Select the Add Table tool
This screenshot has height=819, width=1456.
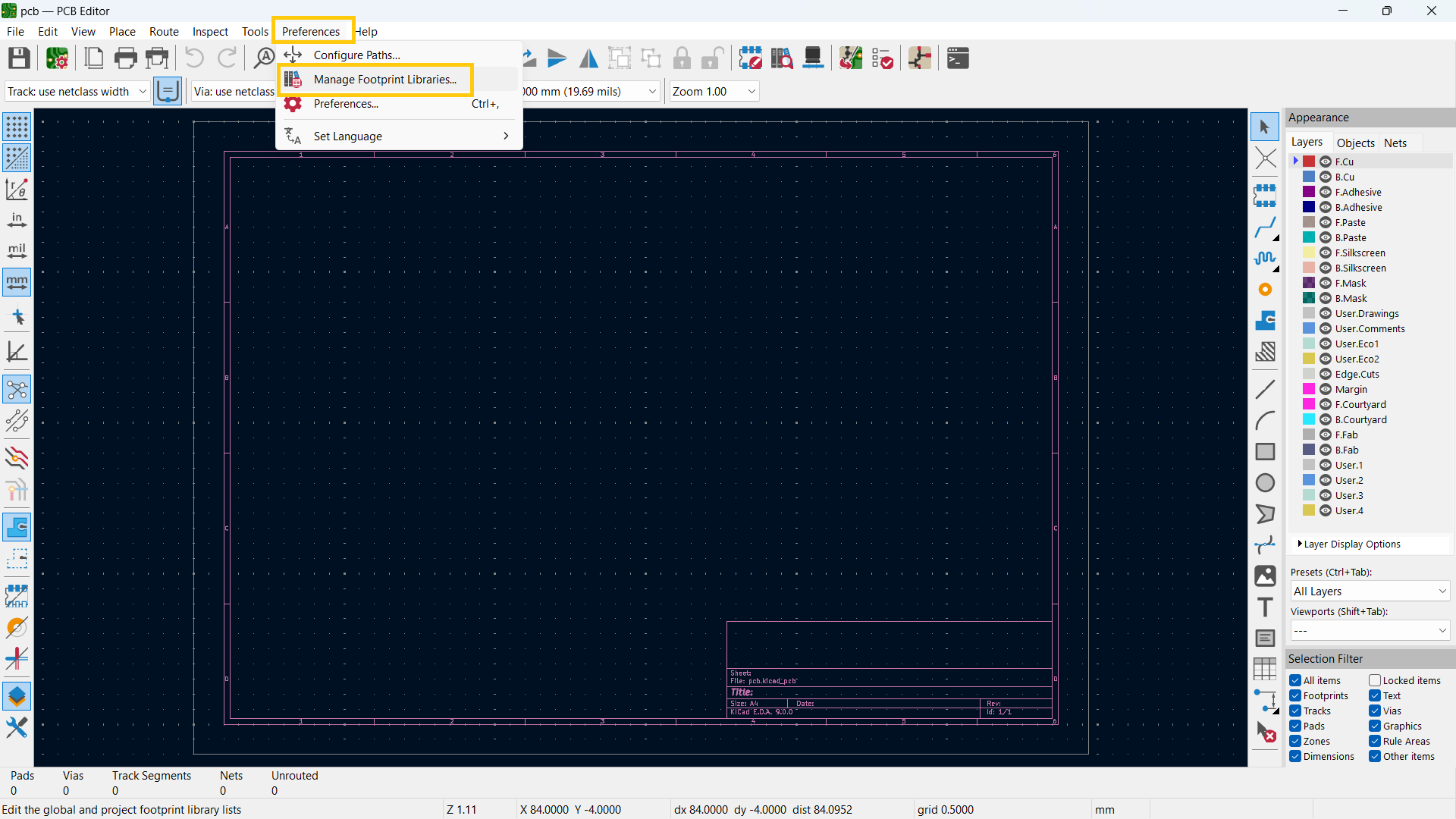pyautogui.click(x=1265, y=670)
